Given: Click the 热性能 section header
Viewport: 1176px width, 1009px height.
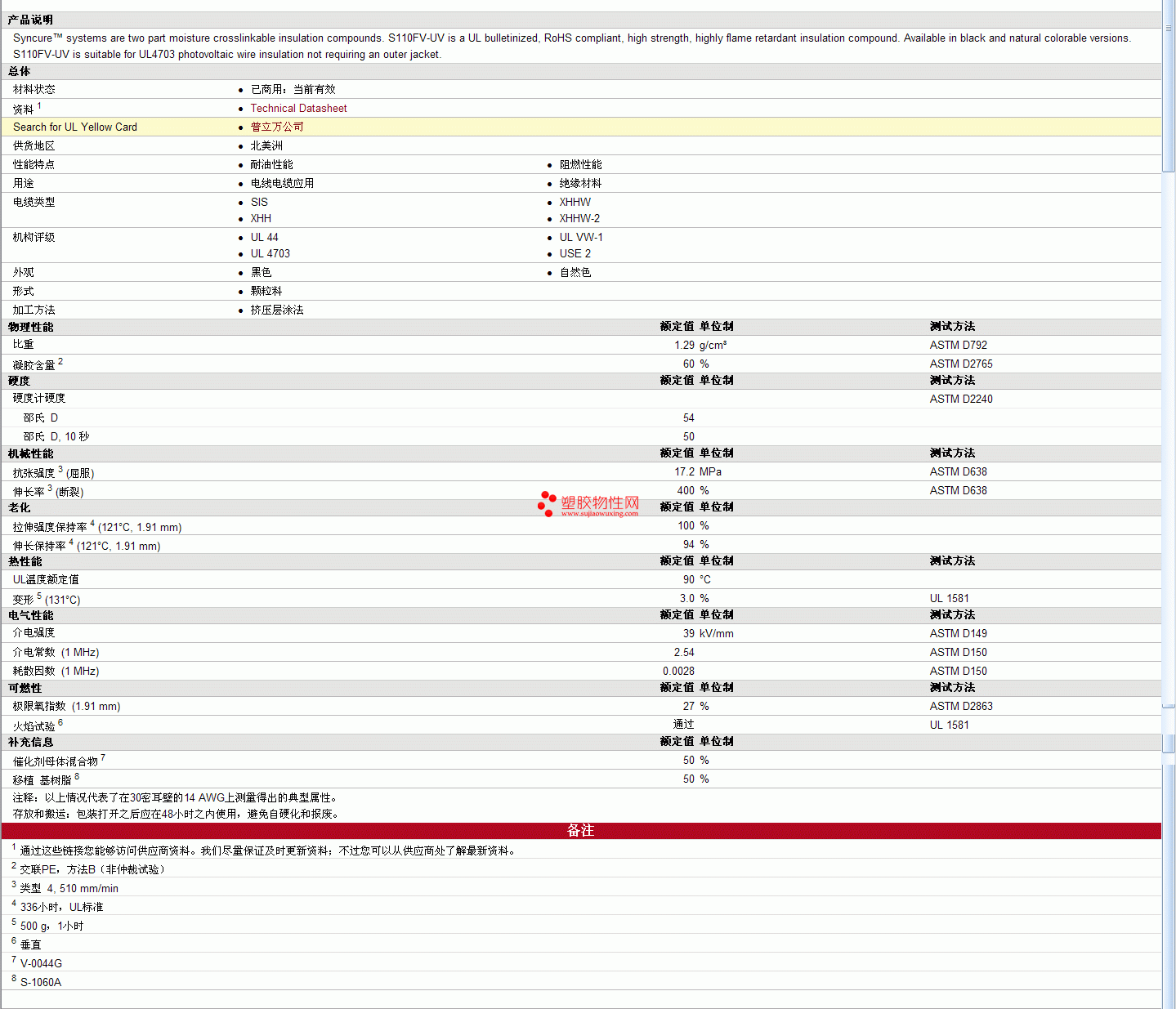Looking at the screenshot, I should tap(25, 561).
